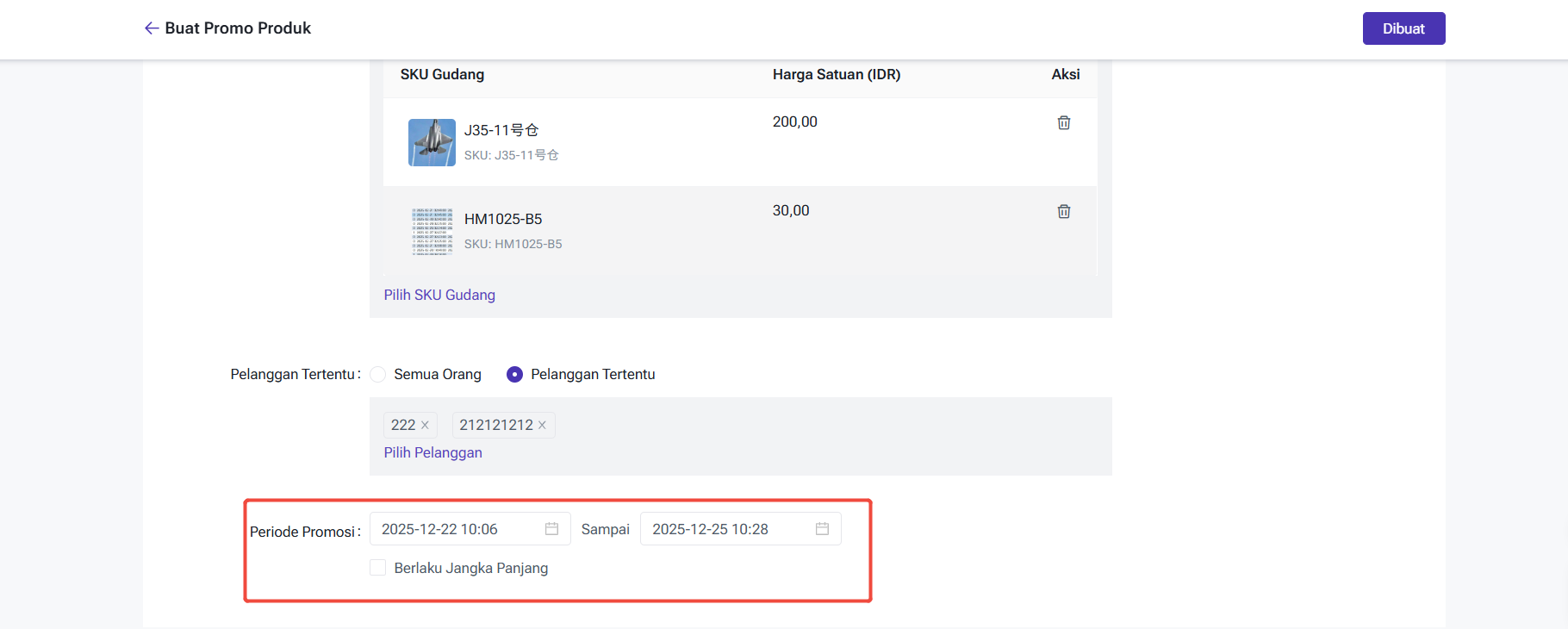Click the back arrow beside Buat Promo Produk
The image size is (1568, 629).
152,28
